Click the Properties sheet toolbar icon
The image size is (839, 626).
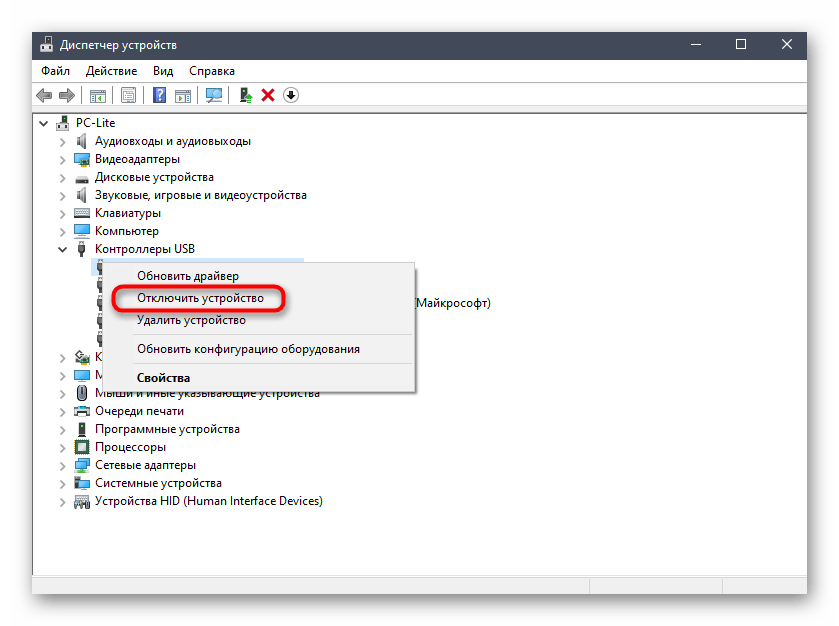[128, 95]
